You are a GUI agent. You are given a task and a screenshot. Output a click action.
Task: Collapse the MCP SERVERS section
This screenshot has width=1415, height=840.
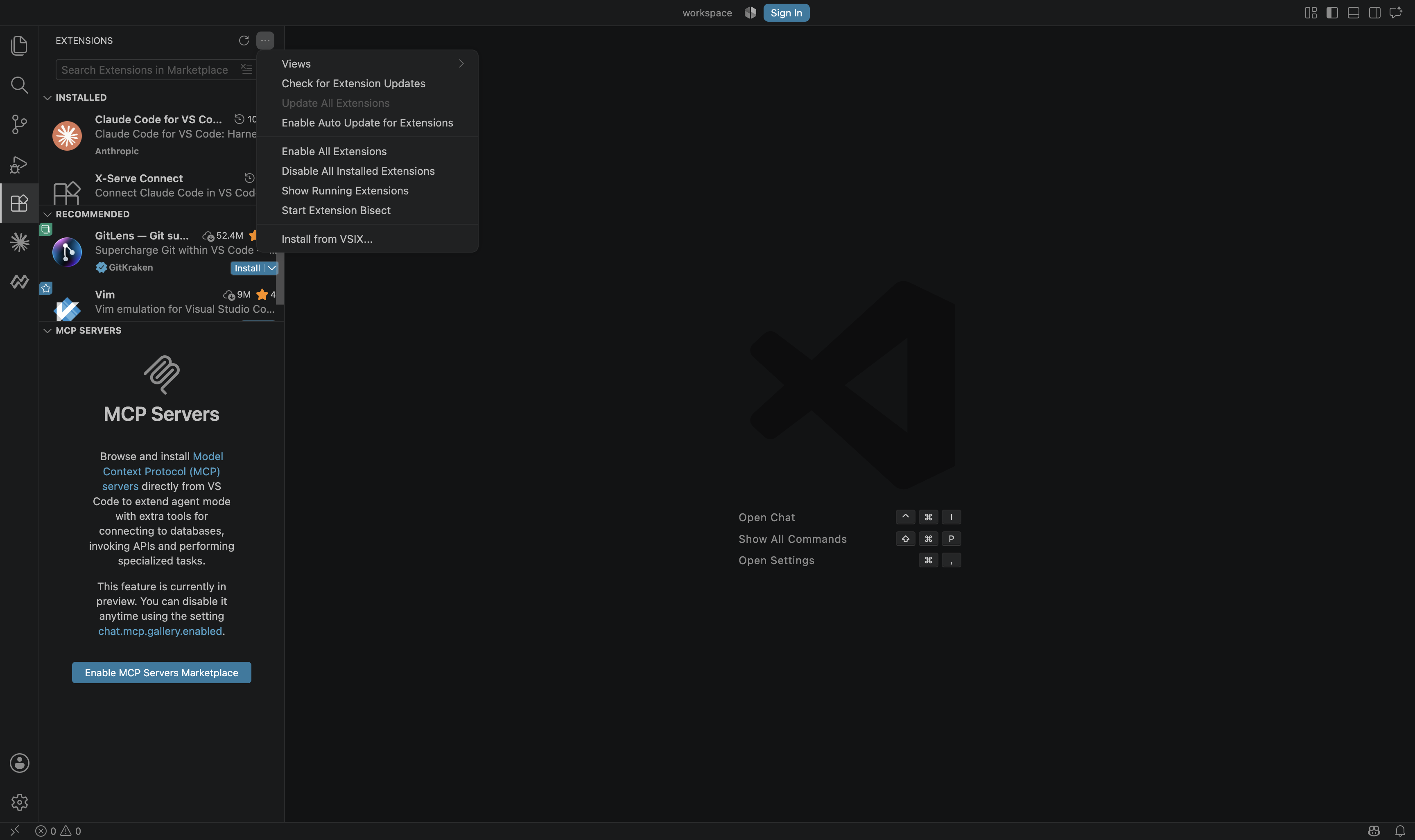pyautogui.click(x=47, y=331)
